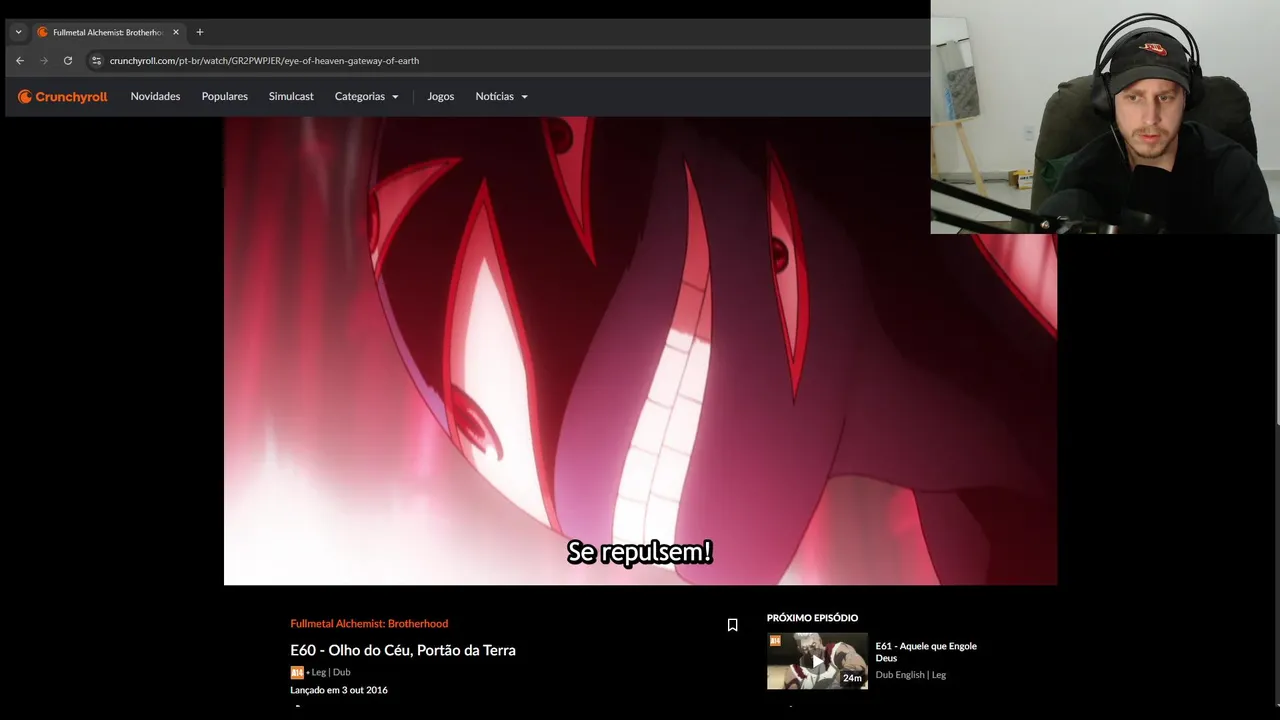Image resolution: width=1280 pixels, height=720 pixels.
Task: Open the Novidades menu item
Action: [155, 97]
